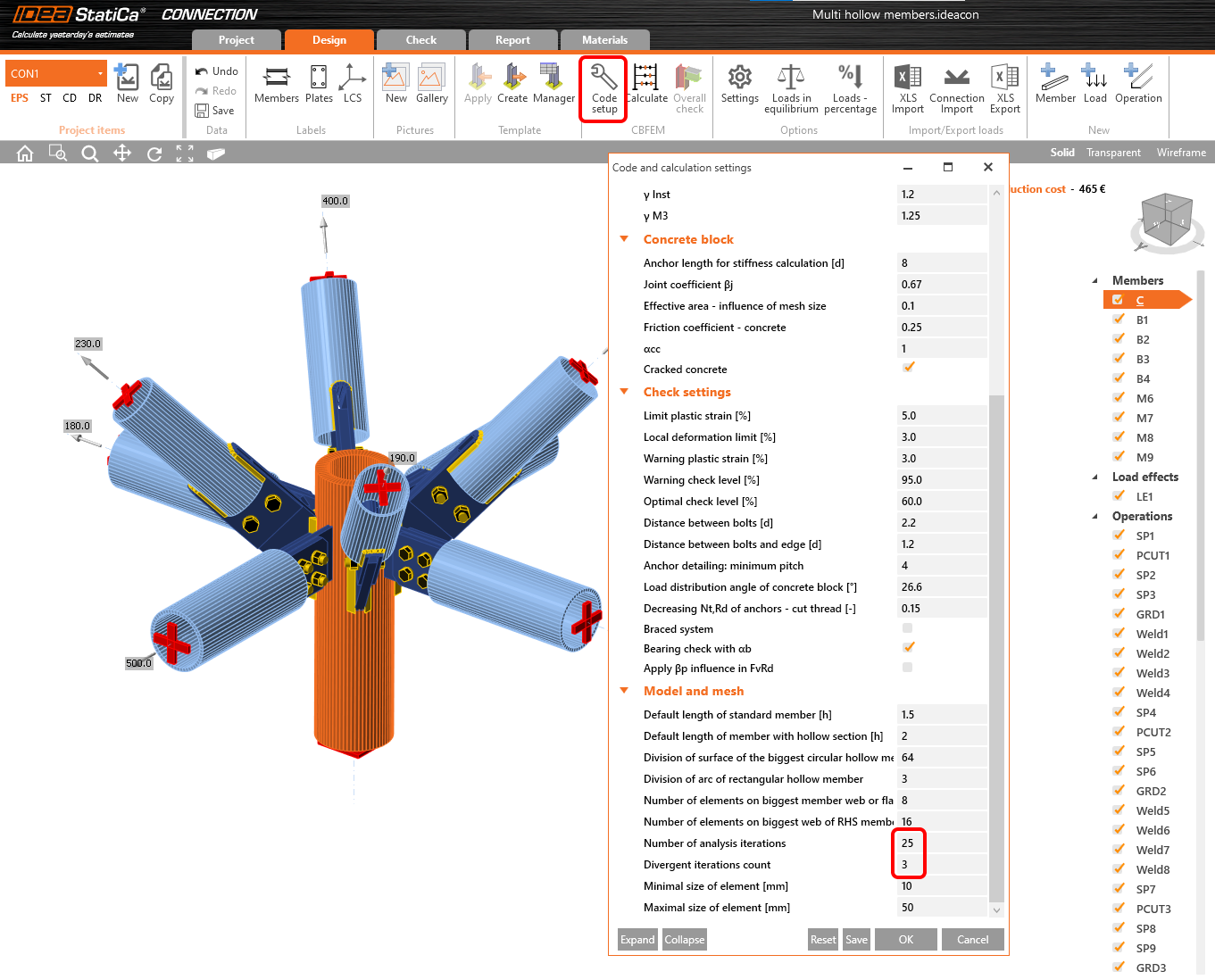Toggle the Cracked concrete checkbox
The width and height of the screenshot is (1215, 980).
pyautogui.click(x=908, y=368)
